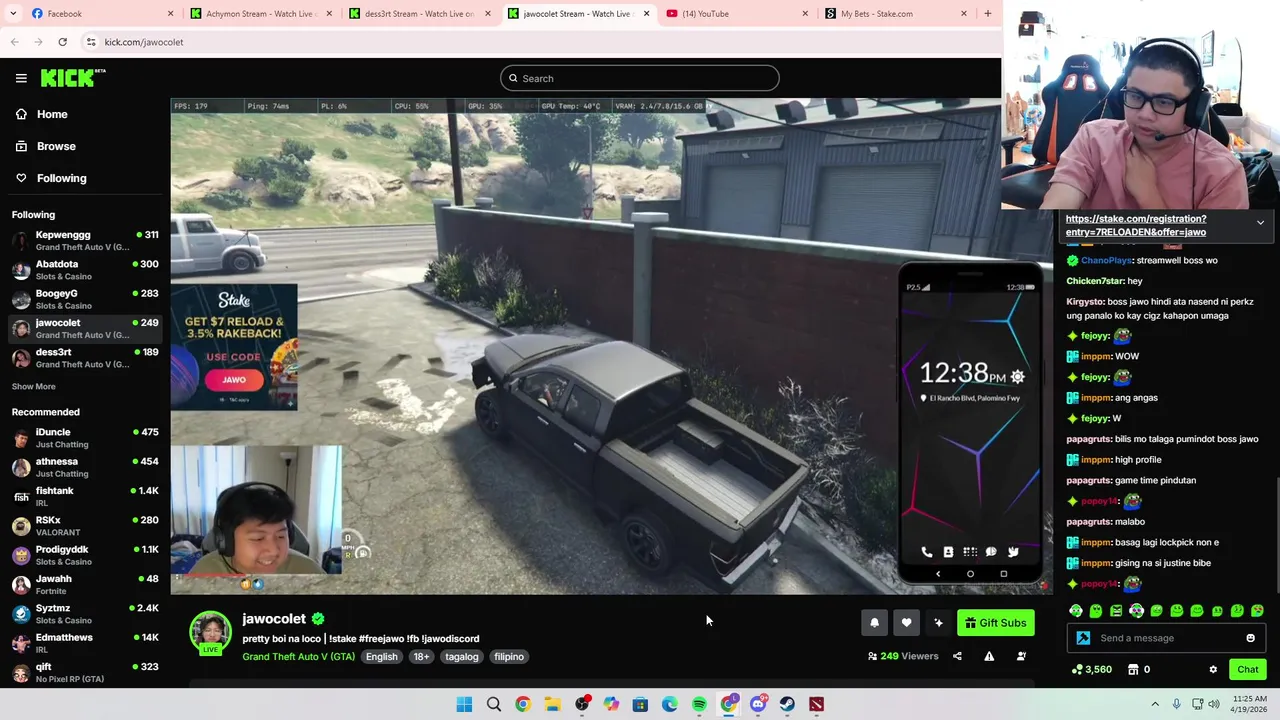Open the user list icon beside report

pos(1021,656)
